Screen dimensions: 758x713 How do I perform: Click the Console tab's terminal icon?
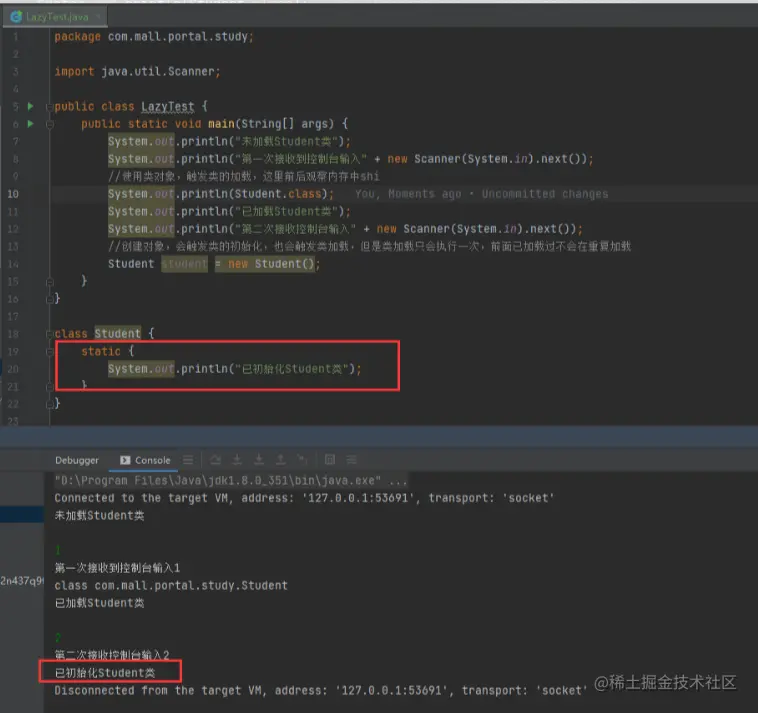(x=125, y=460)
